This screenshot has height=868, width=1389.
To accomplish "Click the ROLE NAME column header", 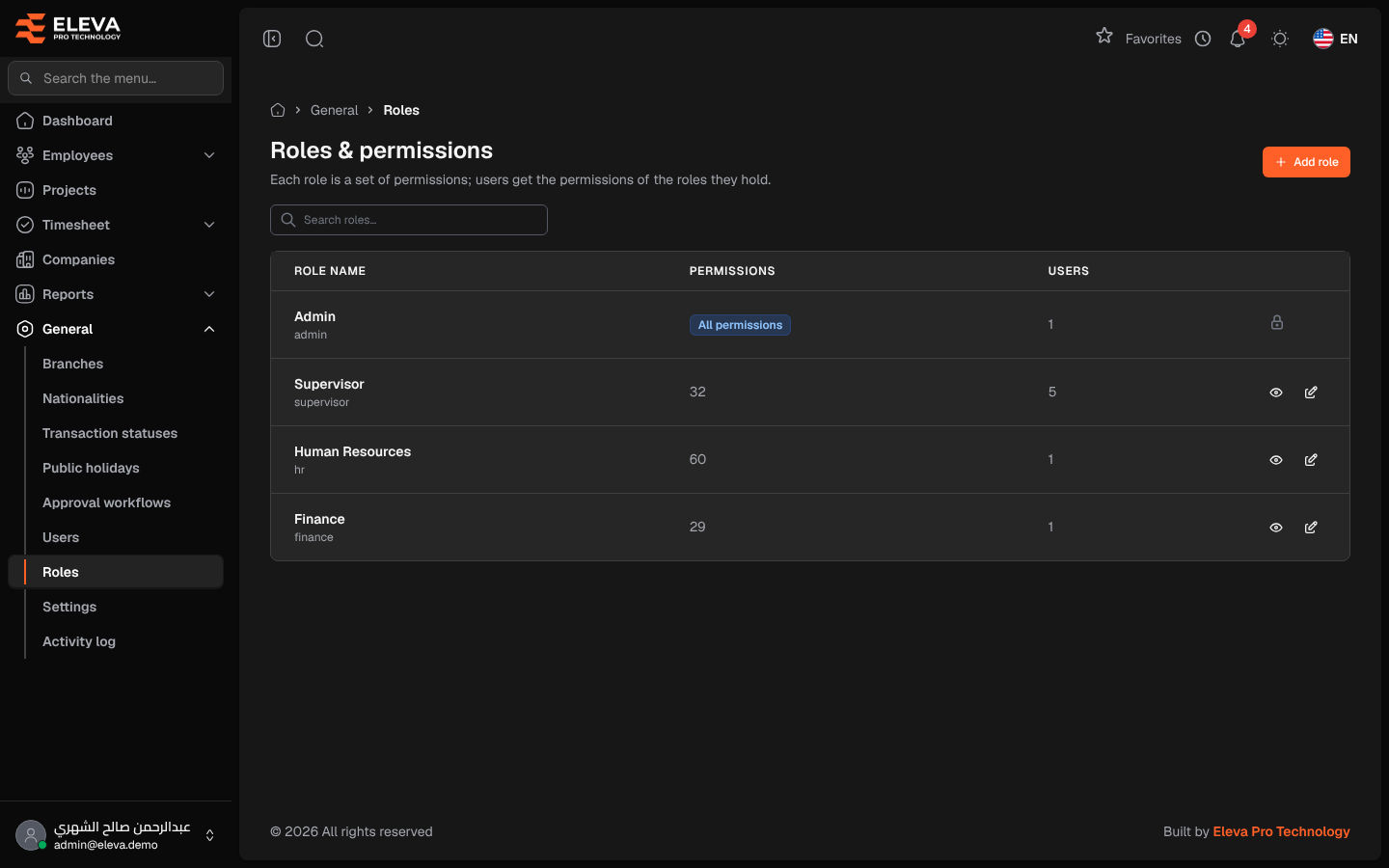I will (330, 271).
